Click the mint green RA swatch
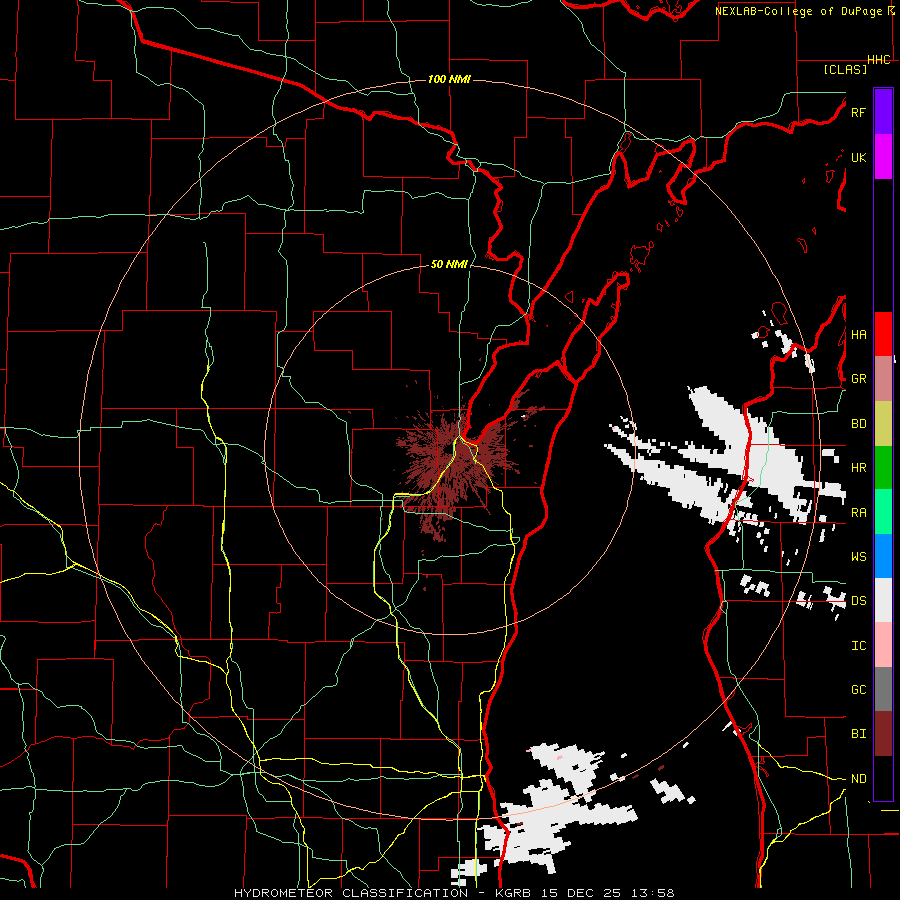The image size is (900, 900). tap(883, 512)
